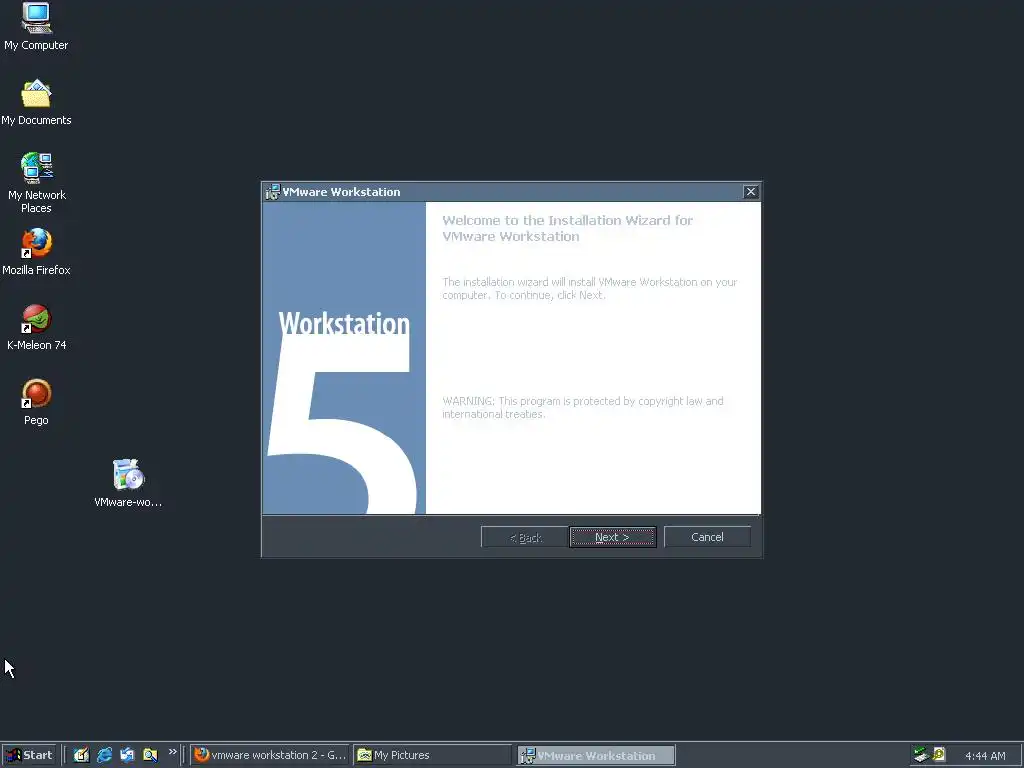The height and width of the screenshot is (768, 1024).
Task: Click the 'The installation wizard will install' text
Action: pyautogui.click(x=589, y=289)
